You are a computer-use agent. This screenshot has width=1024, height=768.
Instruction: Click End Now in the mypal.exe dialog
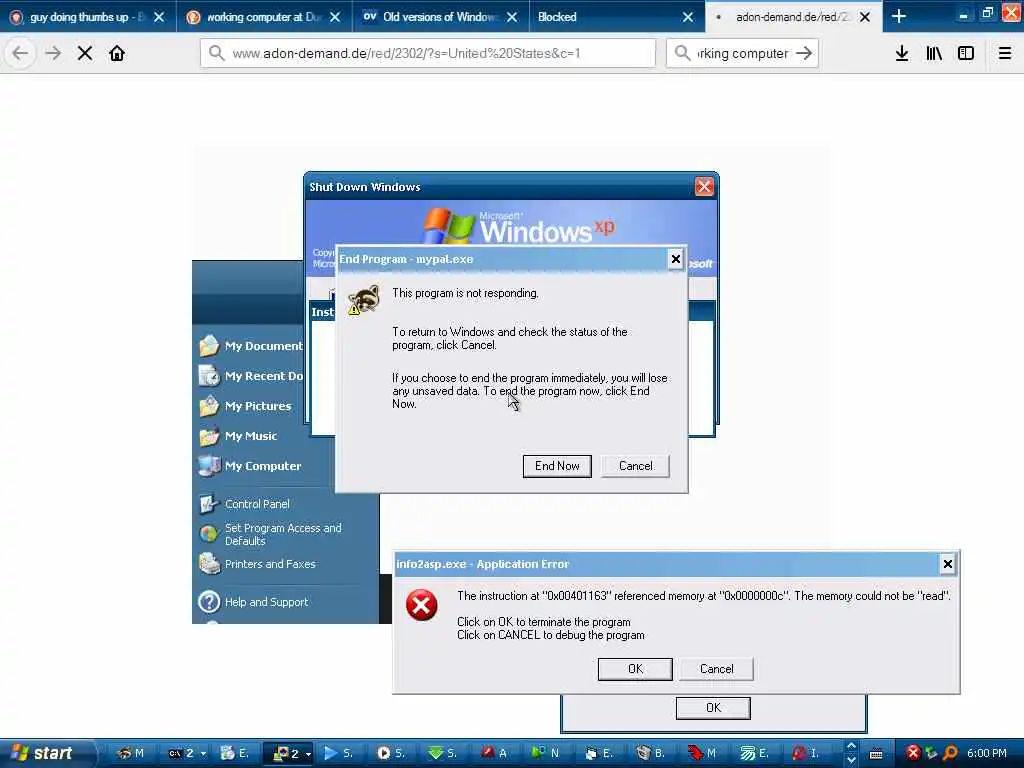(x=557, y=466)
